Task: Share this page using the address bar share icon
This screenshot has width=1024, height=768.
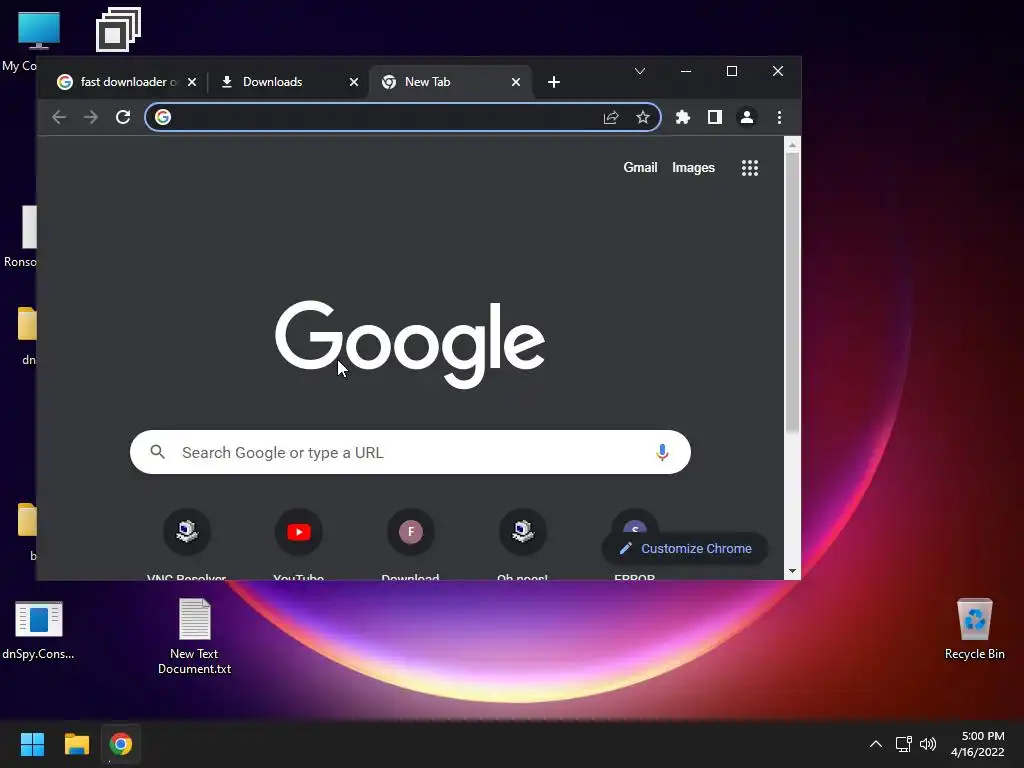Action: tap(611, 117)
